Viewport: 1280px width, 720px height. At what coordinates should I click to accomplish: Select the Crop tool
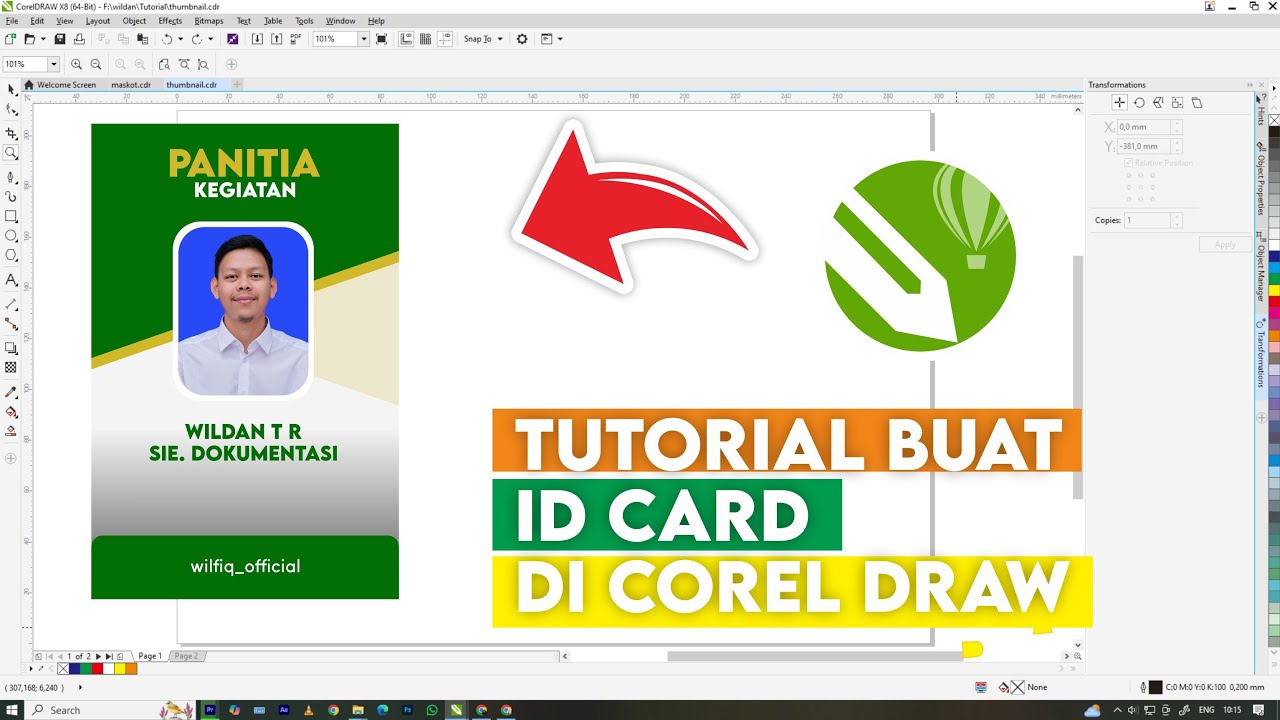pyautogui.click(x=11, y=133)
